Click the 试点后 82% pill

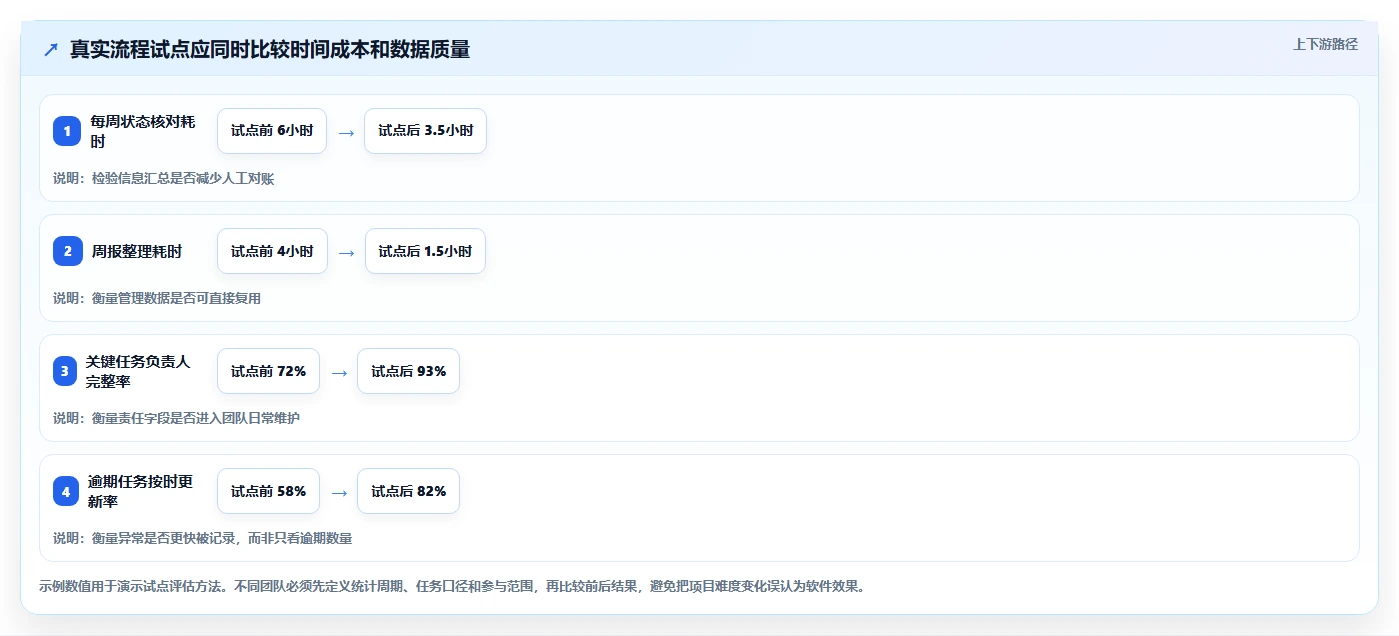click(408, 491)
